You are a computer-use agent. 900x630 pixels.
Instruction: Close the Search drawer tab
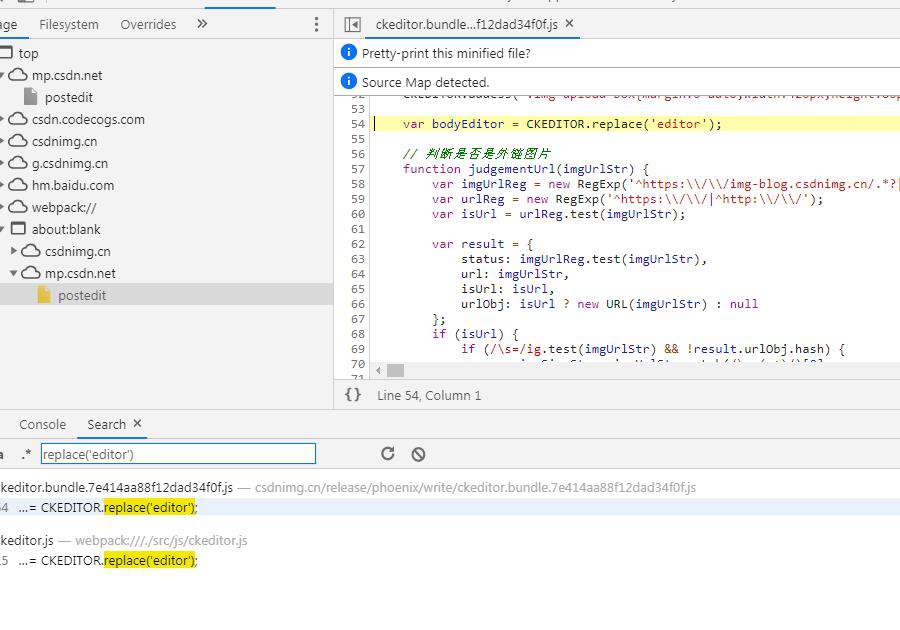tap(137, 423)
